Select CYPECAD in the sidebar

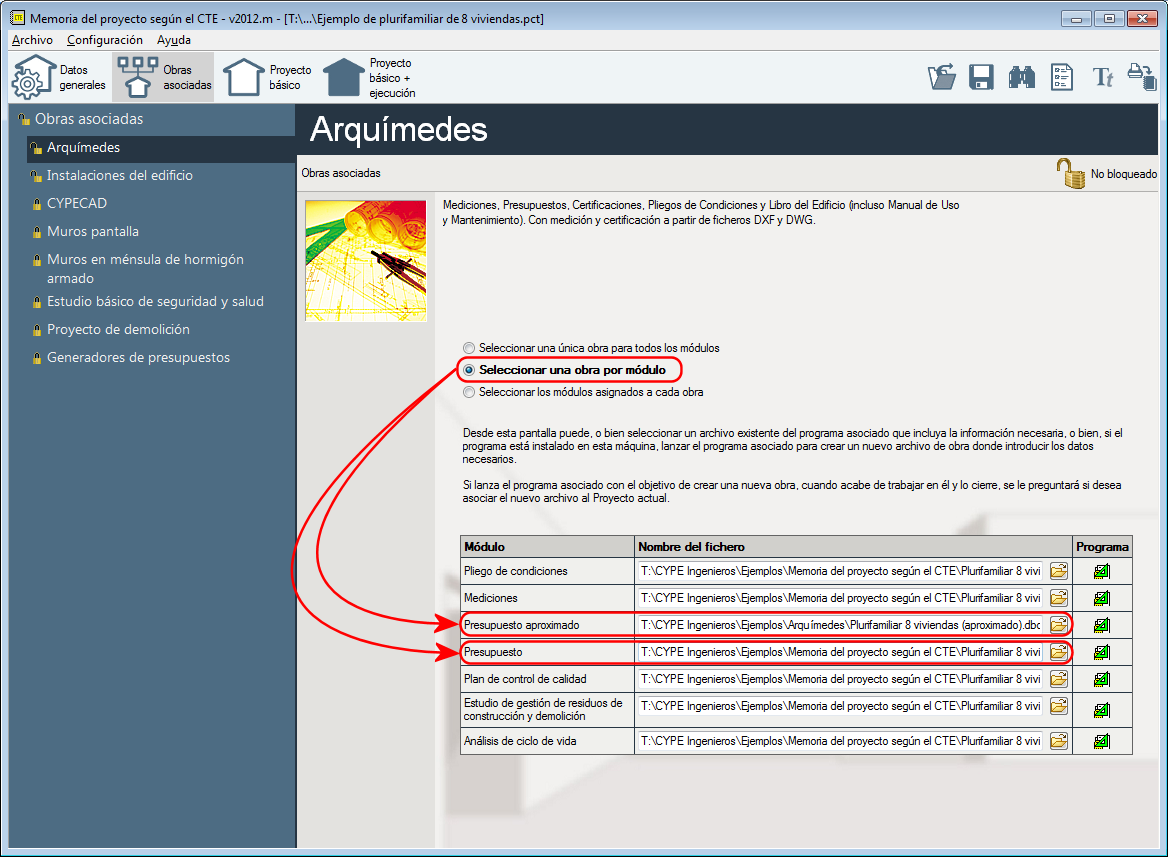click(x=77, y=203)
